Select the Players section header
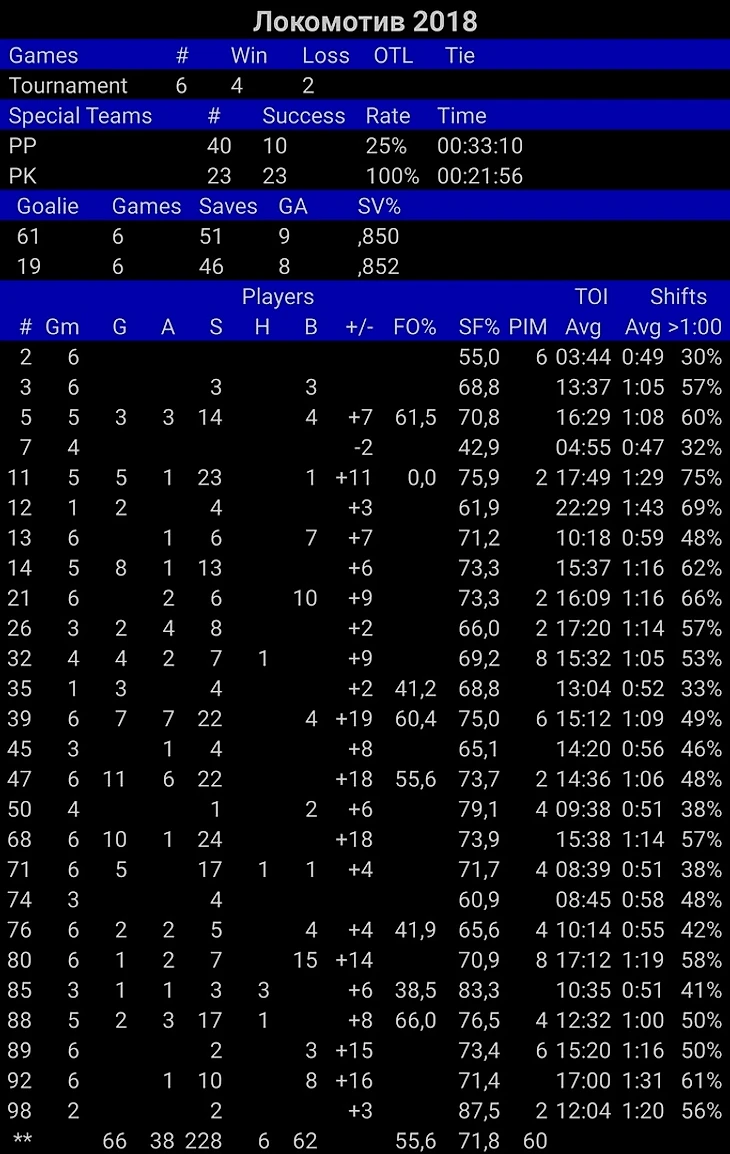Screen dimensions: 730x1154 point(277,297)
